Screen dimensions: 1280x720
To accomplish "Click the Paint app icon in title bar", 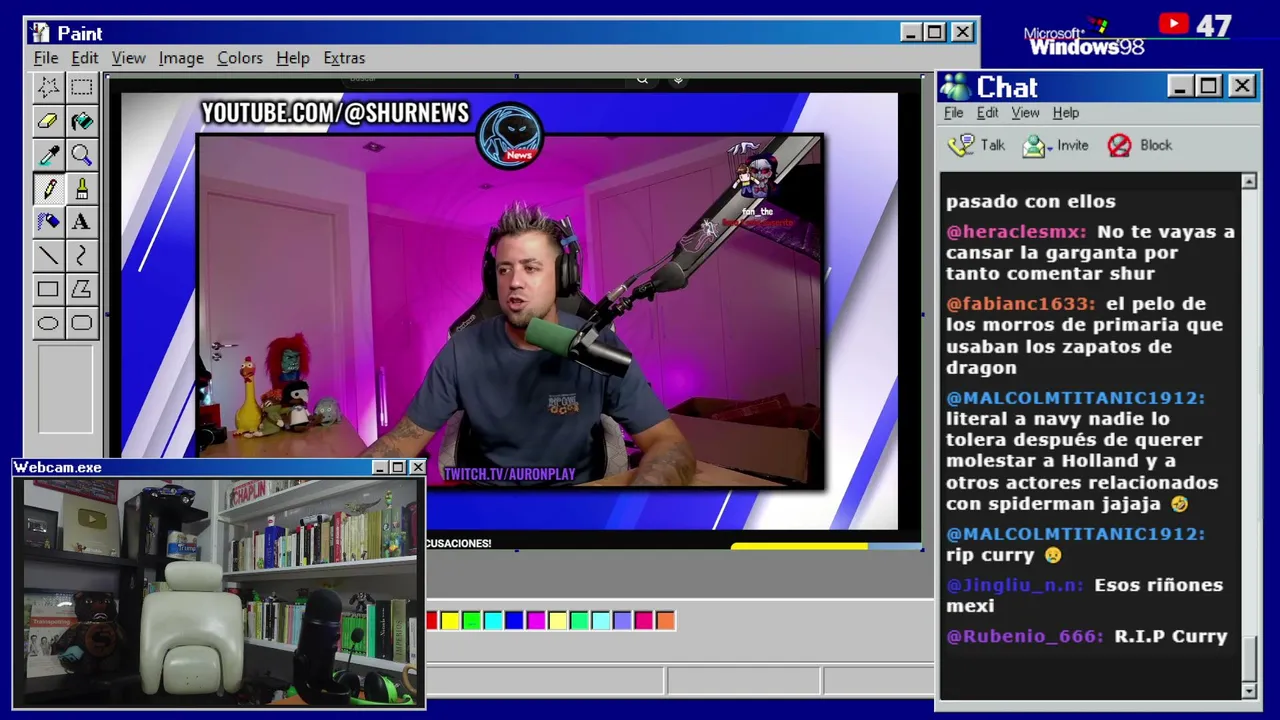I will coord(40,33).
